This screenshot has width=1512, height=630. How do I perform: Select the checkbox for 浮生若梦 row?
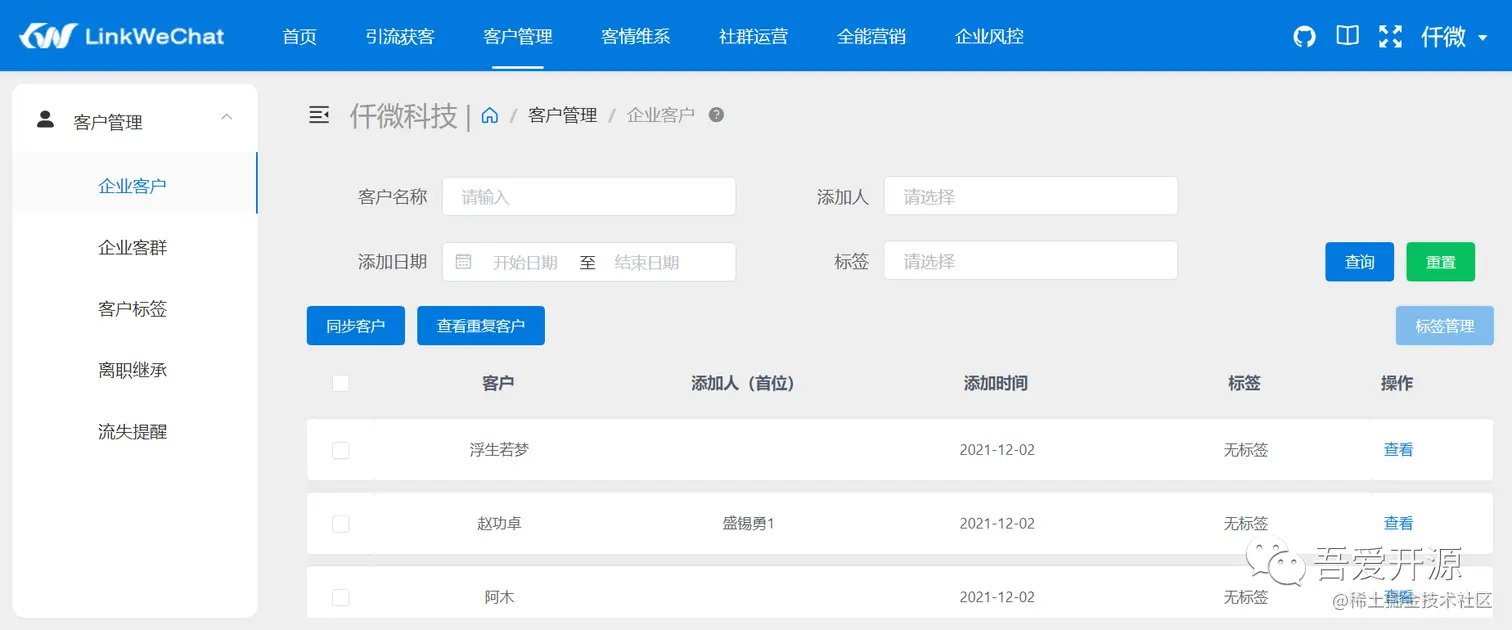click(341, 450)
